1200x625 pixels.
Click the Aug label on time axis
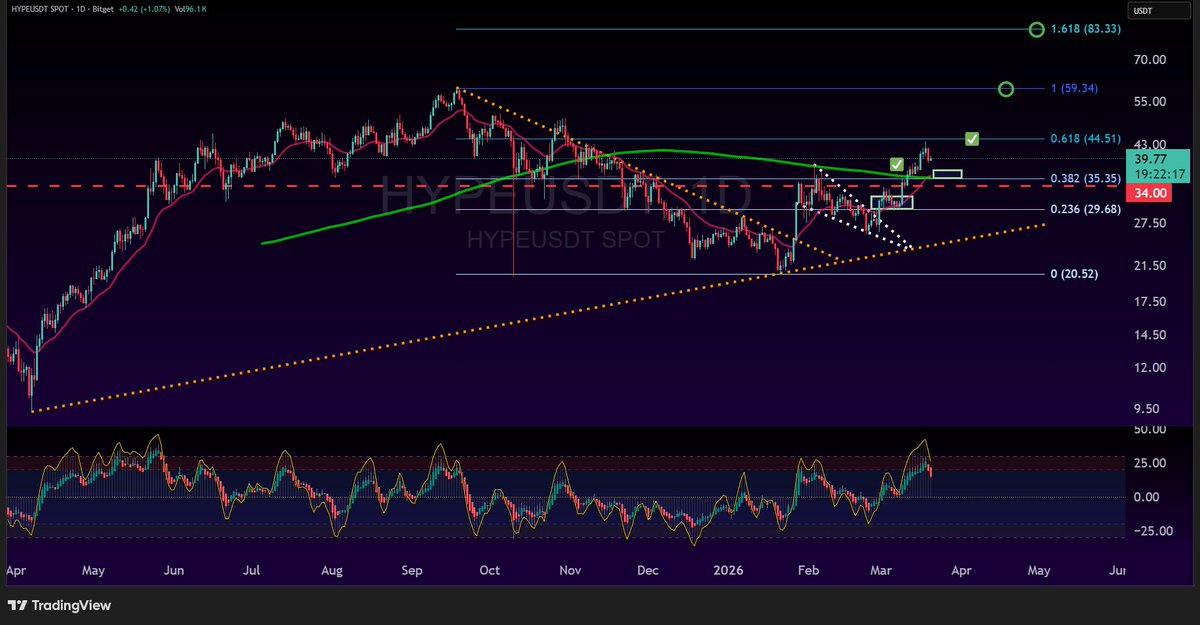(x=332, y=571)
